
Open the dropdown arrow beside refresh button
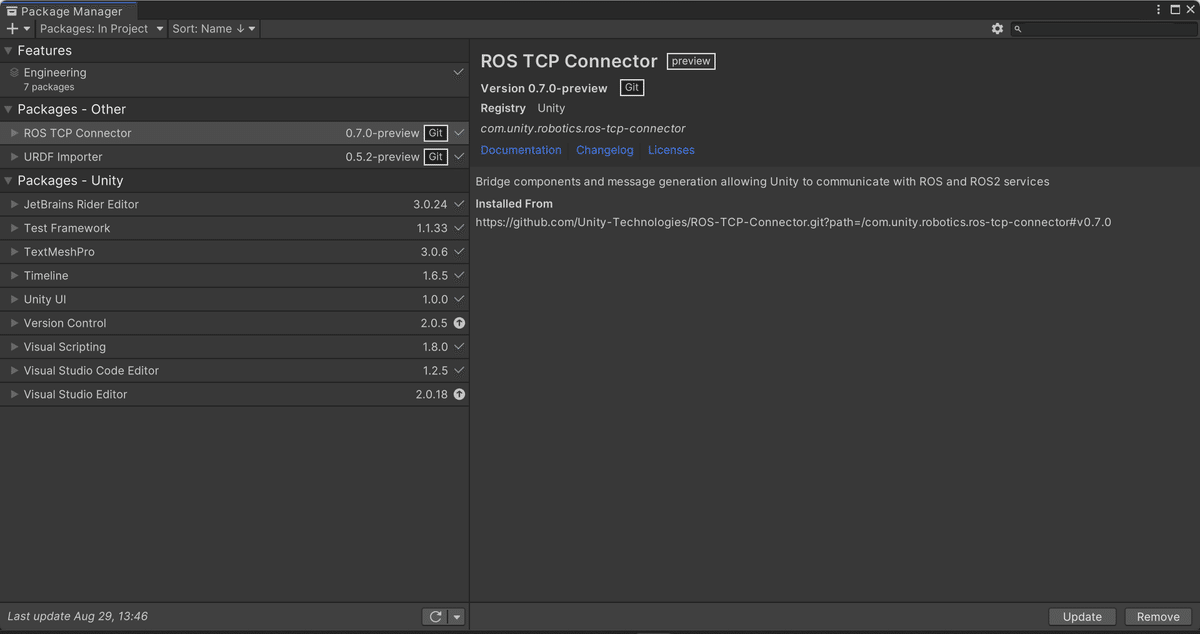click(457, 617)
